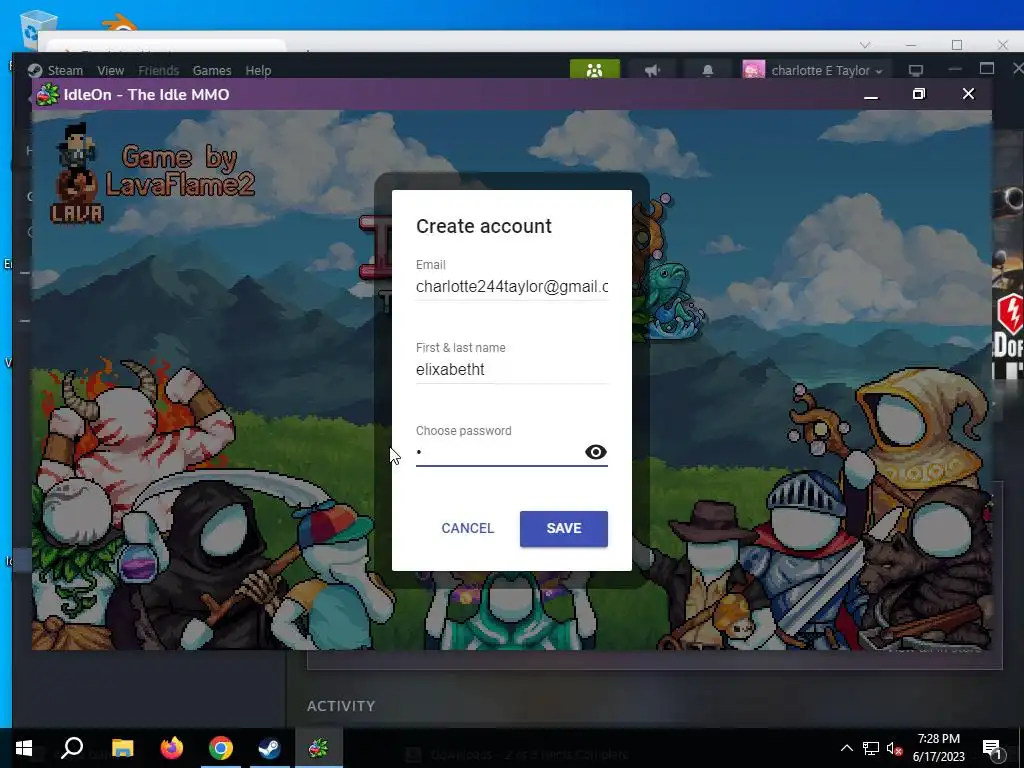Click the IdleOn title bar game icon
Image resolution: width=1024 pixels, height=768 pixels.
48,95
